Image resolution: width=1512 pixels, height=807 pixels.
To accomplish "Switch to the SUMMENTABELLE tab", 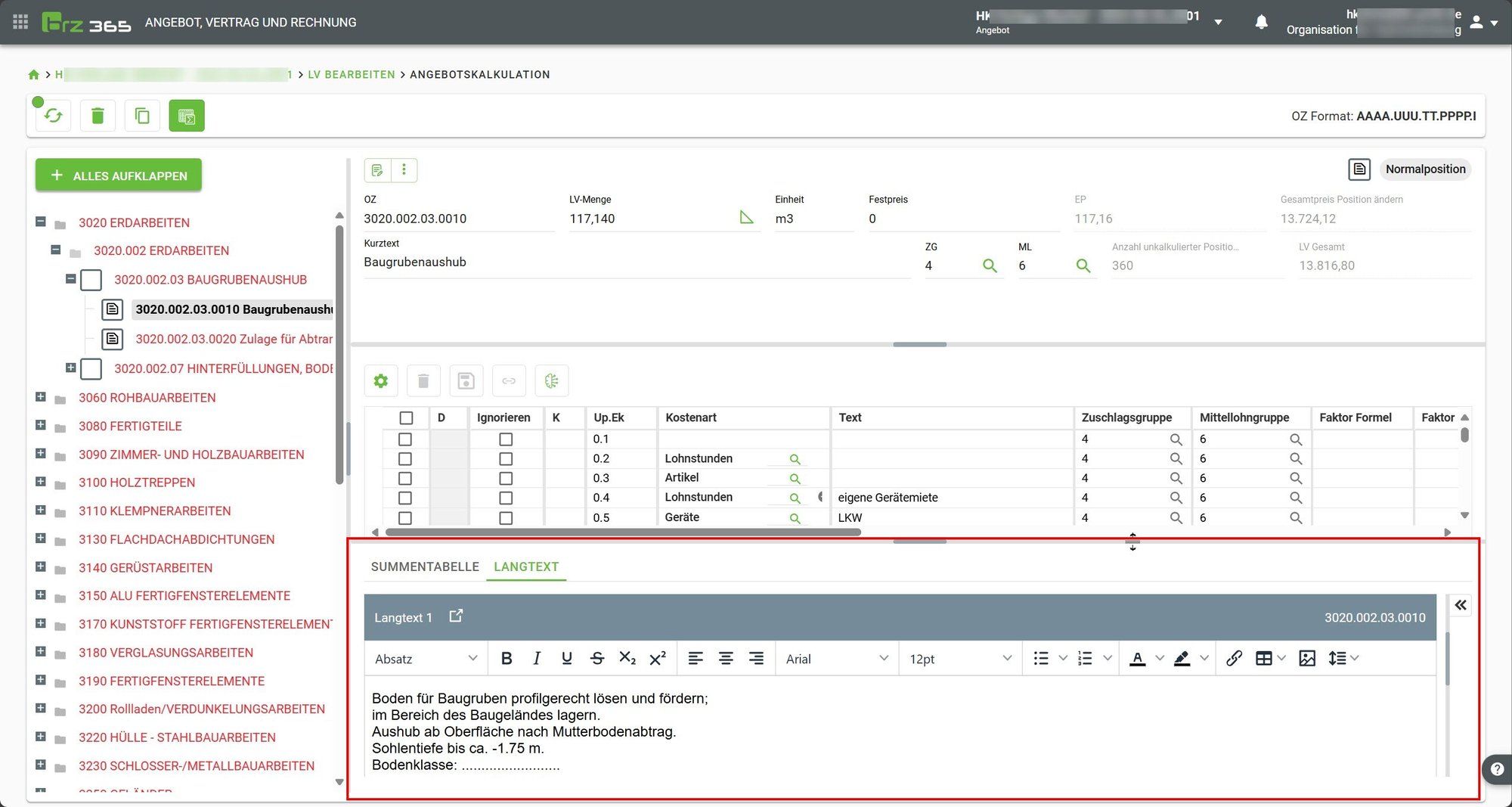I will (425, 566).
